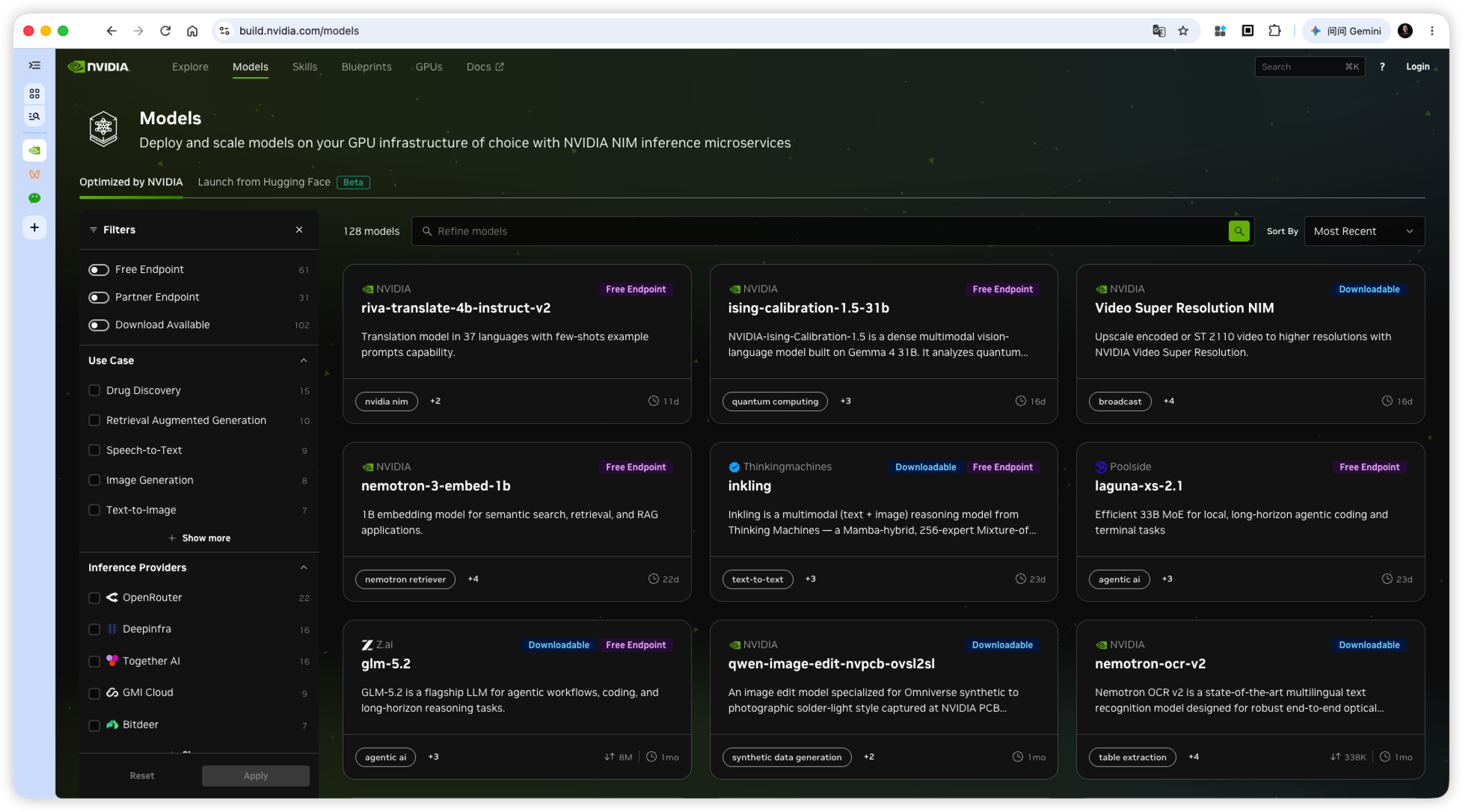Open the glm-5.2 model card title
The image size is (1463, 812).
coord(386,664)
